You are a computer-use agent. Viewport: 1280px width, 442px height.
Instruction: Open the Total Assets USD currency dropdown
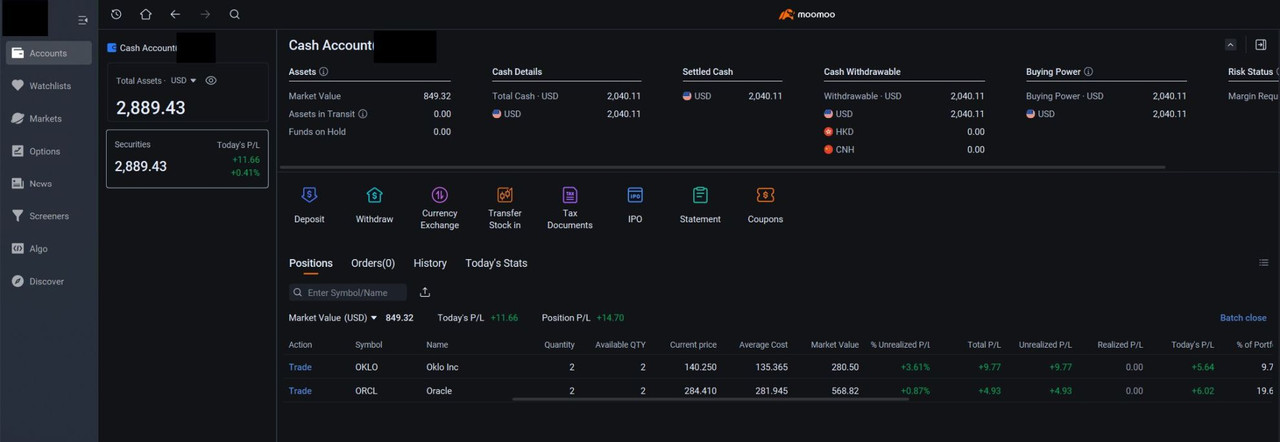coord(183,80)
